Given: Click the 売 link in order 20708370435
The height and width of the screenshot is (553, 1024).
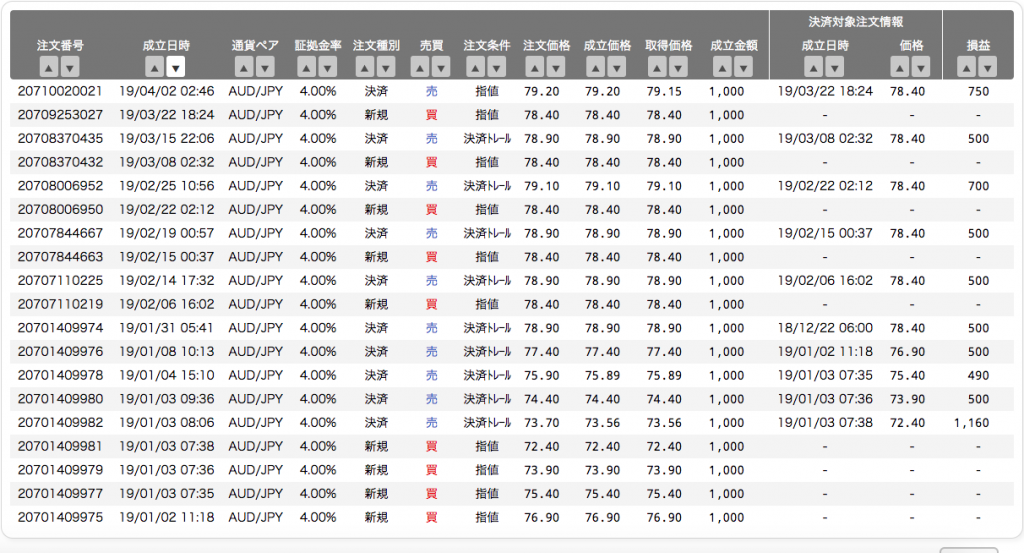Looking at the screenshot, I should 432,138.
